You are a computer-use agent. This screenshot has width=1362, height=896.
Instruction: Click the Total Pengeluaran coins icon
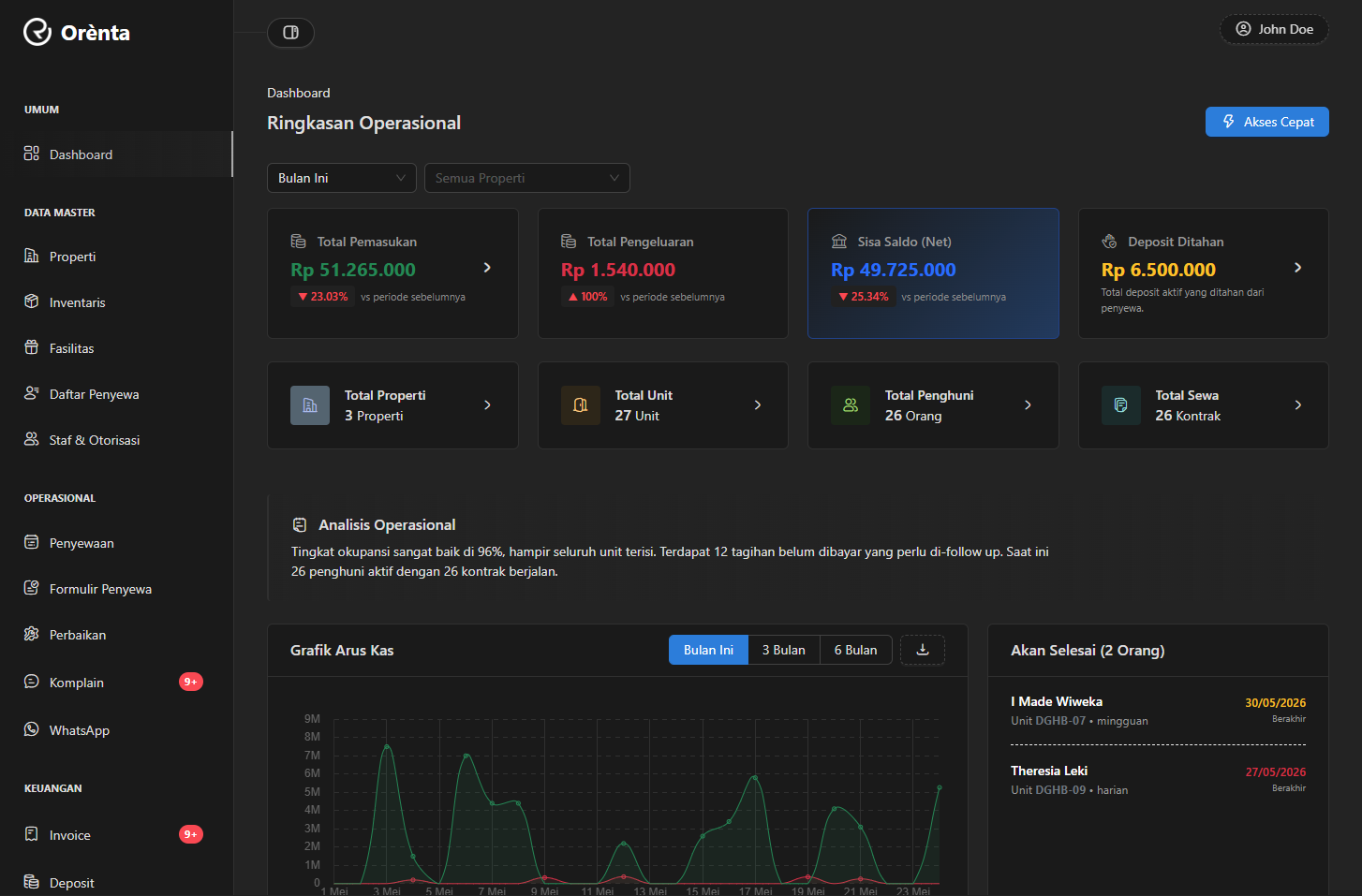(569, 242)
